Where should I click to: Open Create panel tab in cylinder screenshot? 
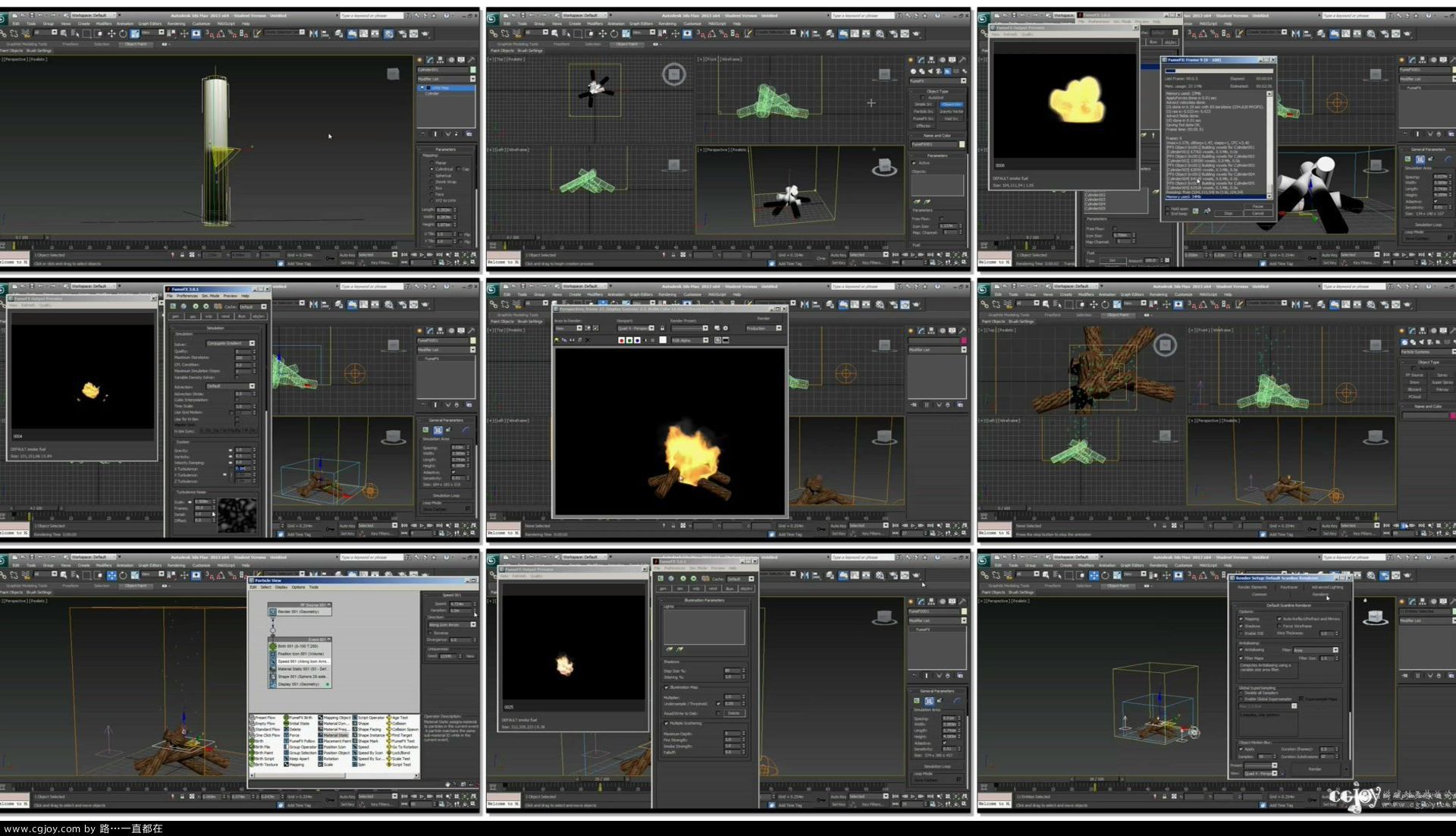419,59
